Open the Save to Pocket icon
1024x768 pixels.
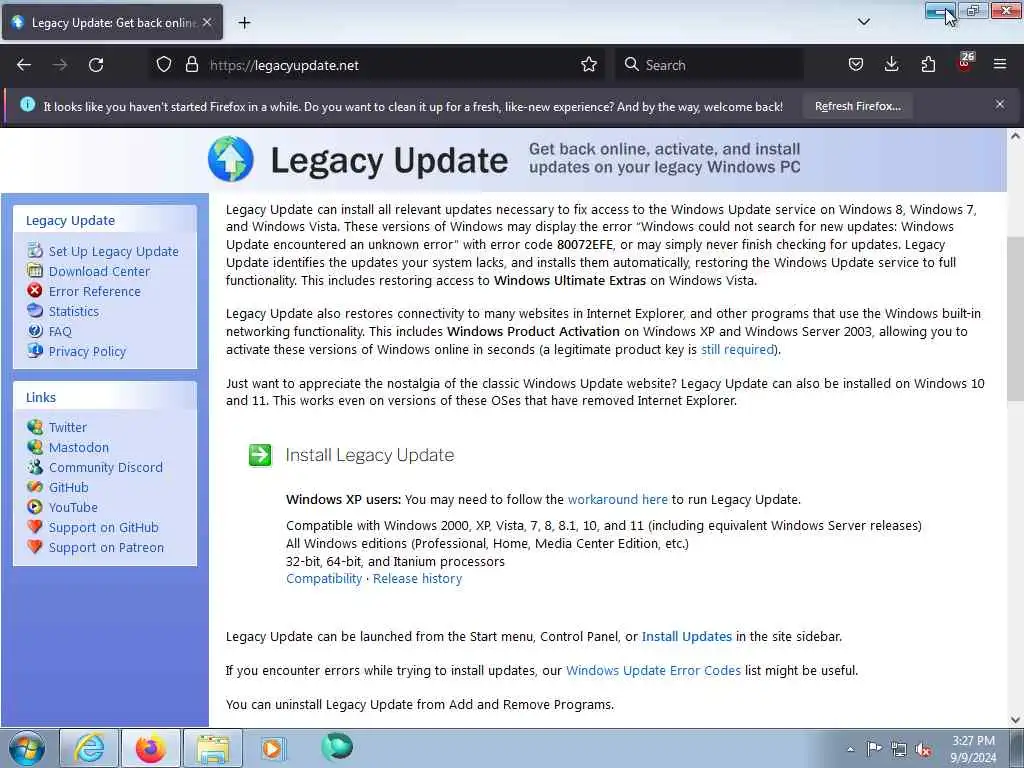pyautogui.click(x=856, y=65)
